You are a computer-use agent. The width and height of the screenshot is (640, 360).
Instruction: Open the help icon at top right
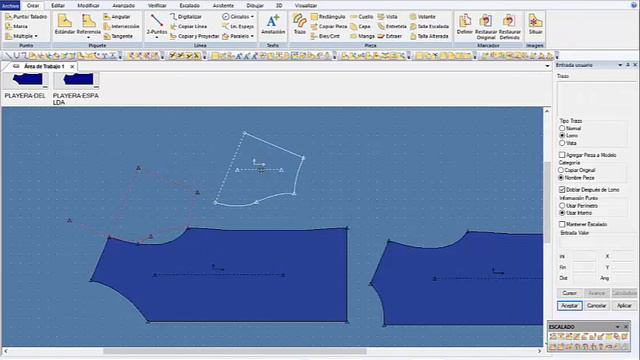[x=634, y=5]
